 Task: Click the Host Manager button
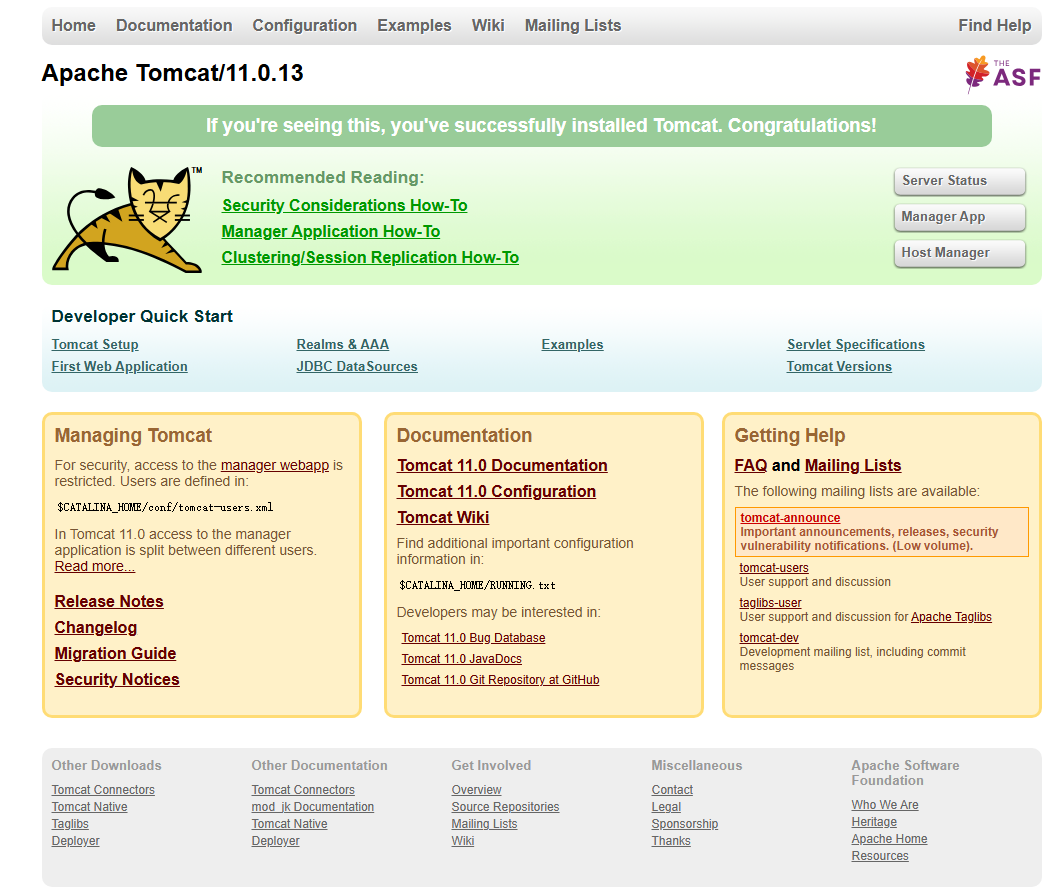coord(959,253)
